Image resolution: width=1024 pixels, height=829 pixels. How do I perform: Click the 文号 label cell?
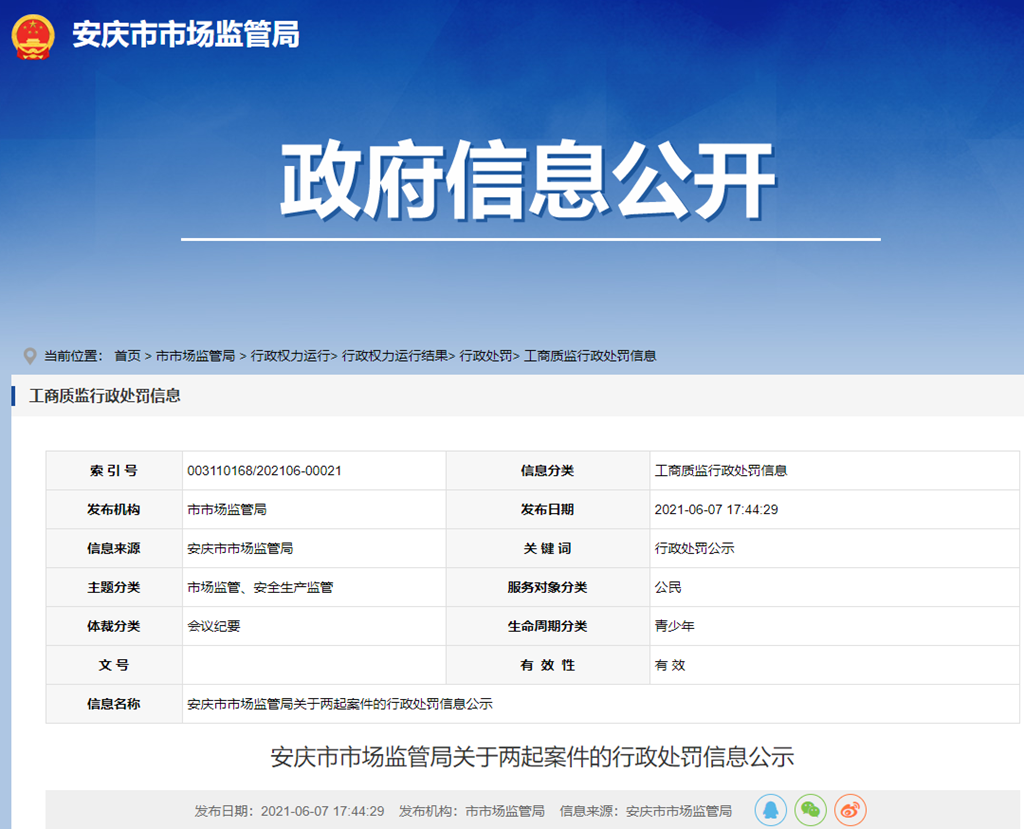[114, 665]
